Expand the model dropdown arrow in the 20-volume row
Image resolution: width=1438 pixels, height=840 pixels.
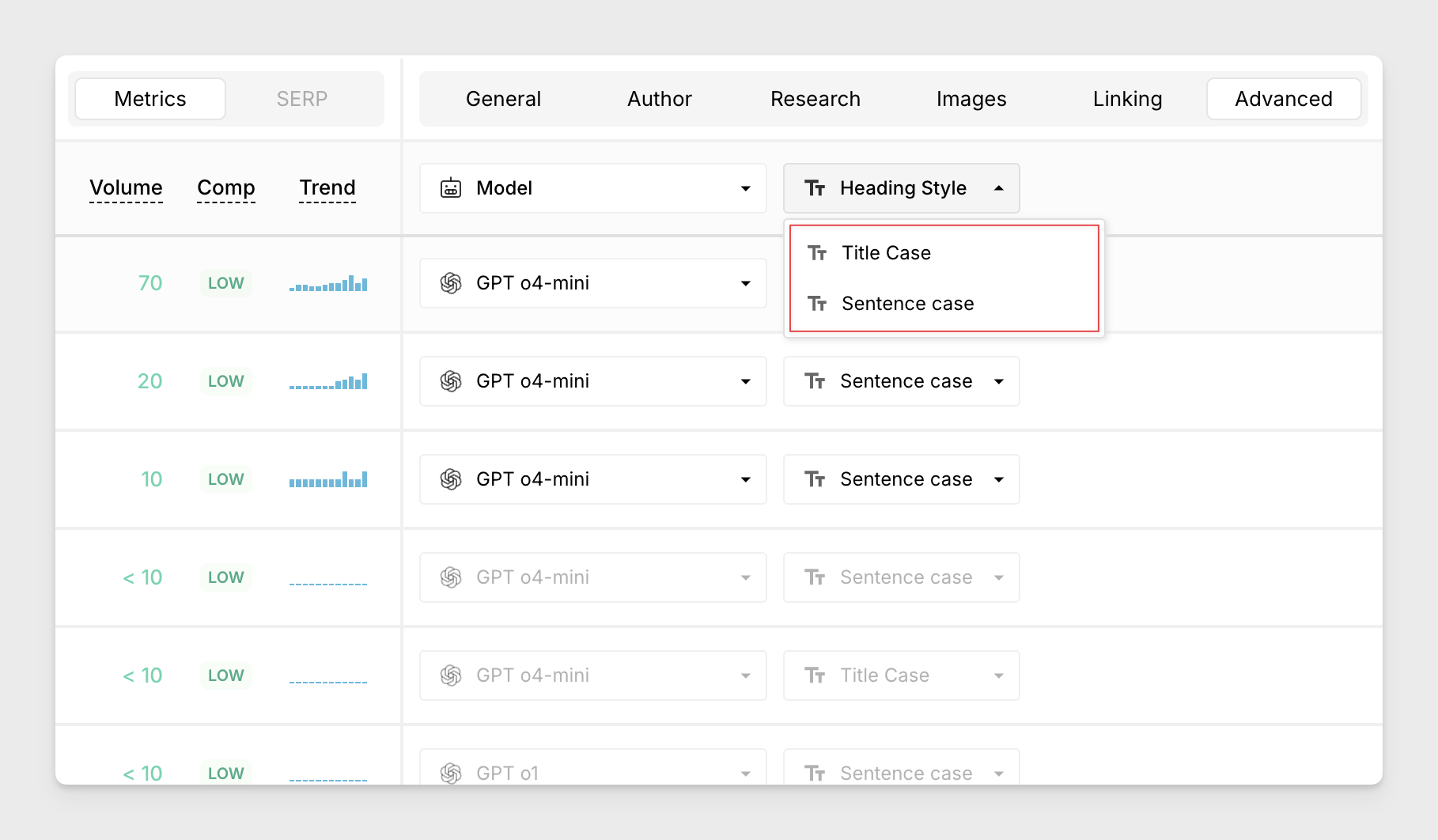point(745,381)
